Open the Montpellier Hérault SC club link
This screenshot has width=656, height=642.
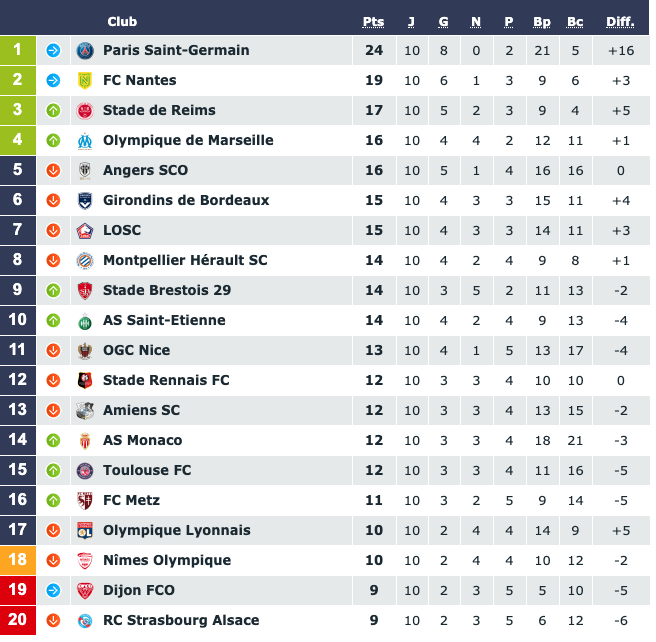(185, 261)
